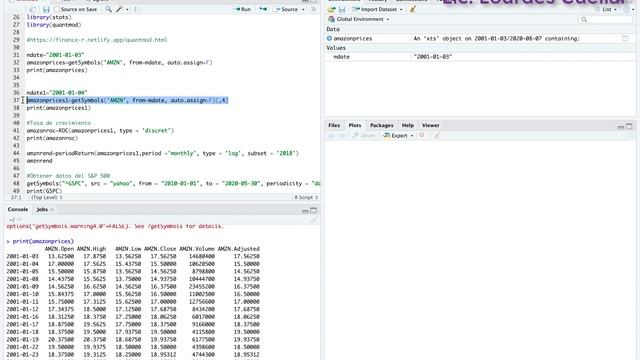Click line 32 getSymbols AMZN code

pyautogui.click(x=120, y=62)
